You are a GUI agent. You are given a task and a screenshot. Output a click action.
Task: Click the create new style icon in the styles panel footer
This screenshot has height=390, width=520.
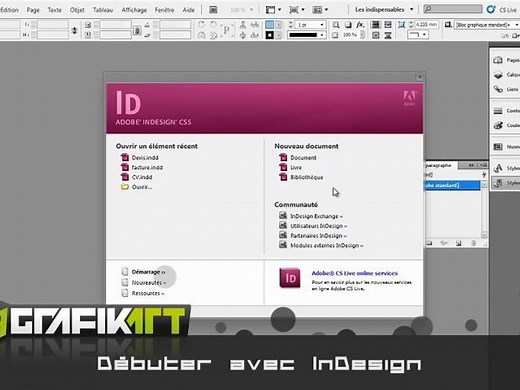point(459,243)
